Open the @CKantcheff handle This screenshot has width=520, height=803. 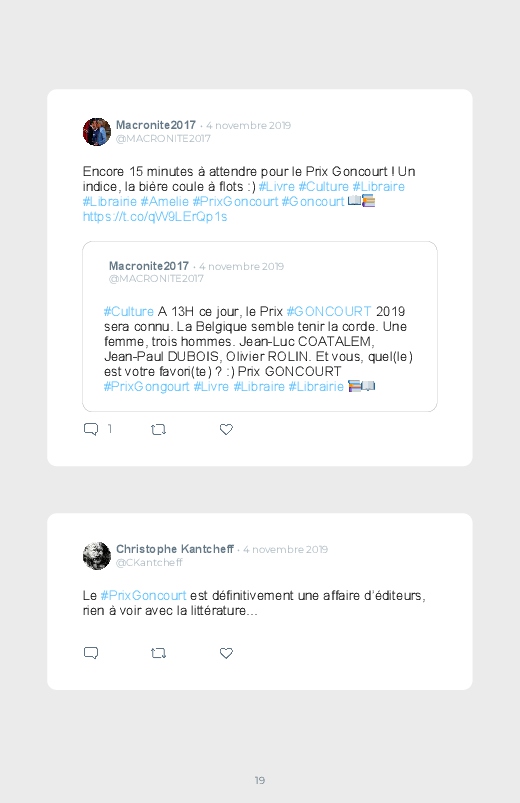(x=149, y=562)
